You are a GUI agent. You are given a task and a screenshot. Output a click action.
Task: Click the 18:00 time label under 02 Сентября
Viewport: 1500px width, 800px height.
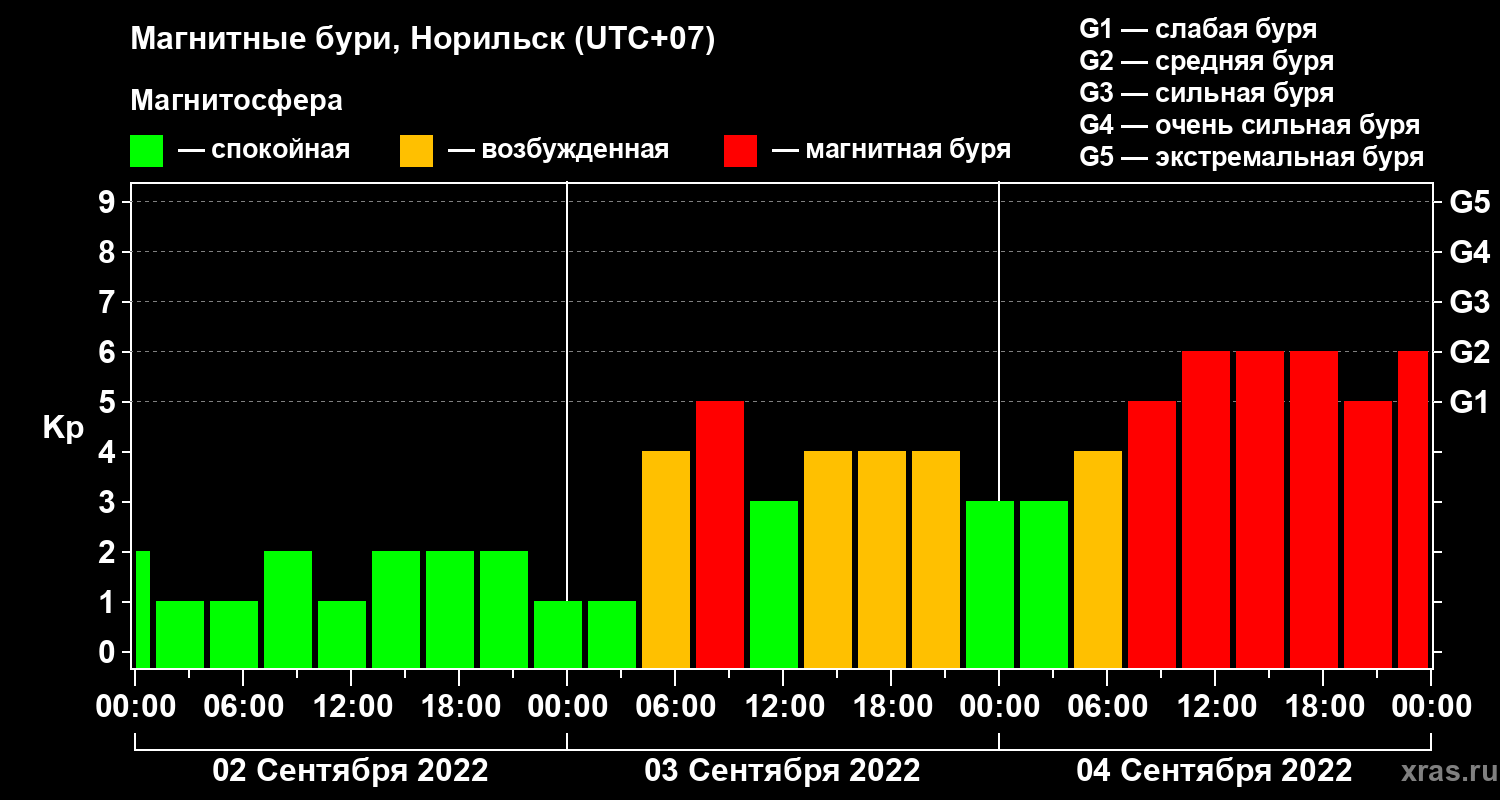(x=459, y=706)
